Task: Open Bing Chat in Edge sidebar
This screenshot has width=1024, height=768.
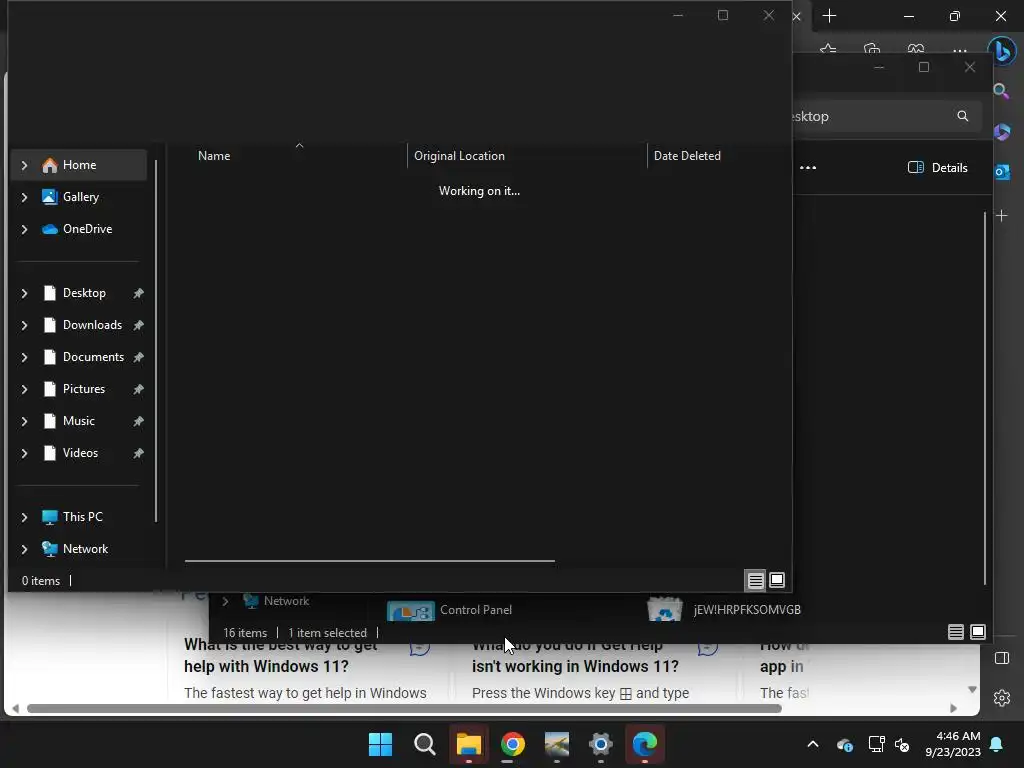Action: pyautogui.click(x=1002, y=52)
